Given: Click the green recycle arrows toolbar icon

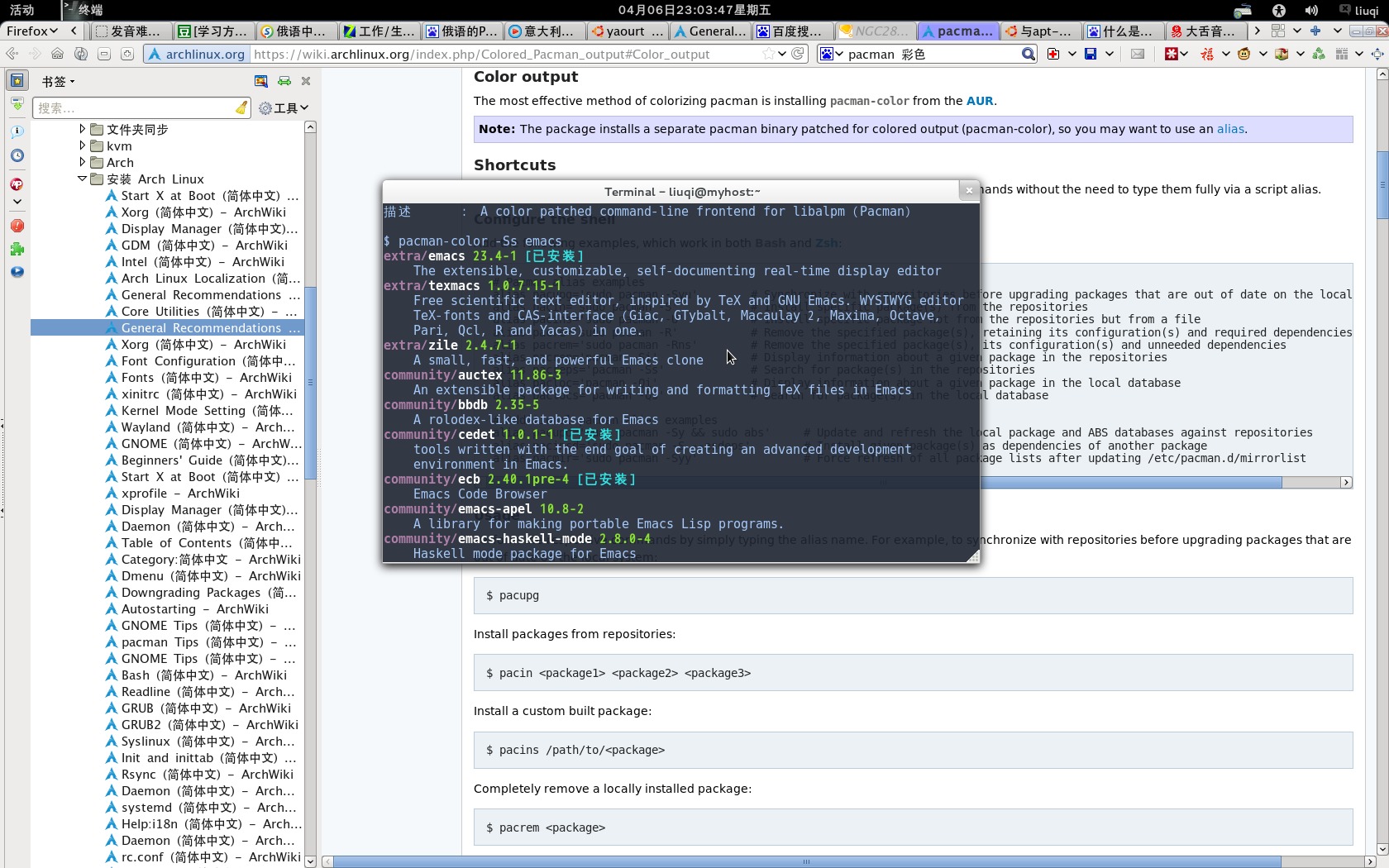Looking at the screenshot, I should [x=1319, y=54].
